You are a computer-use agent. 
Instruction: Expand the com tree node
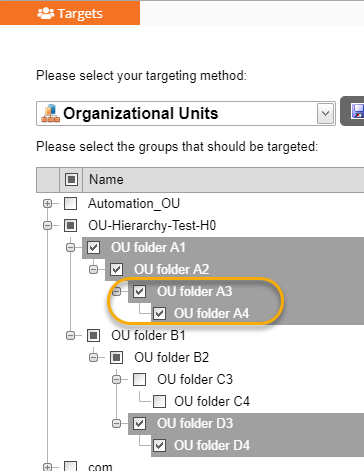(48, 467)
